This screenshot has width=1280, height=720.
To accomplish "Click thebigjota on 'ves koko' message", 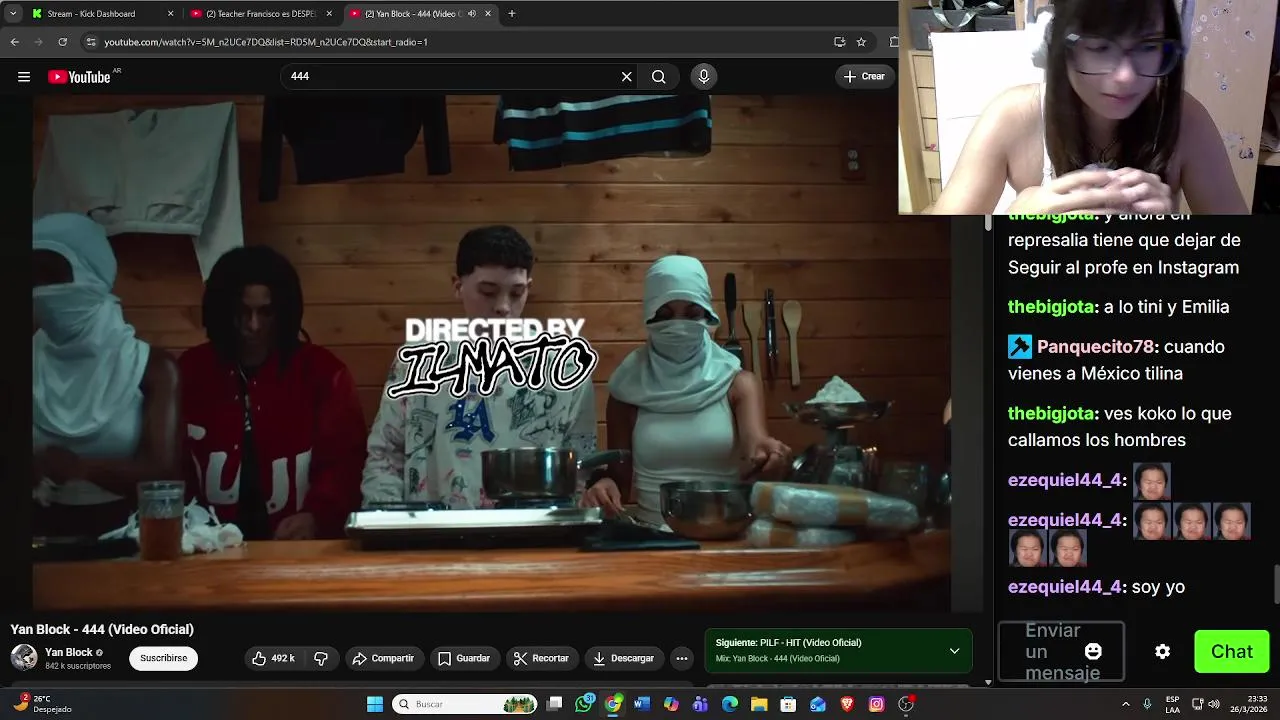I will click(x=1053, y=413).
